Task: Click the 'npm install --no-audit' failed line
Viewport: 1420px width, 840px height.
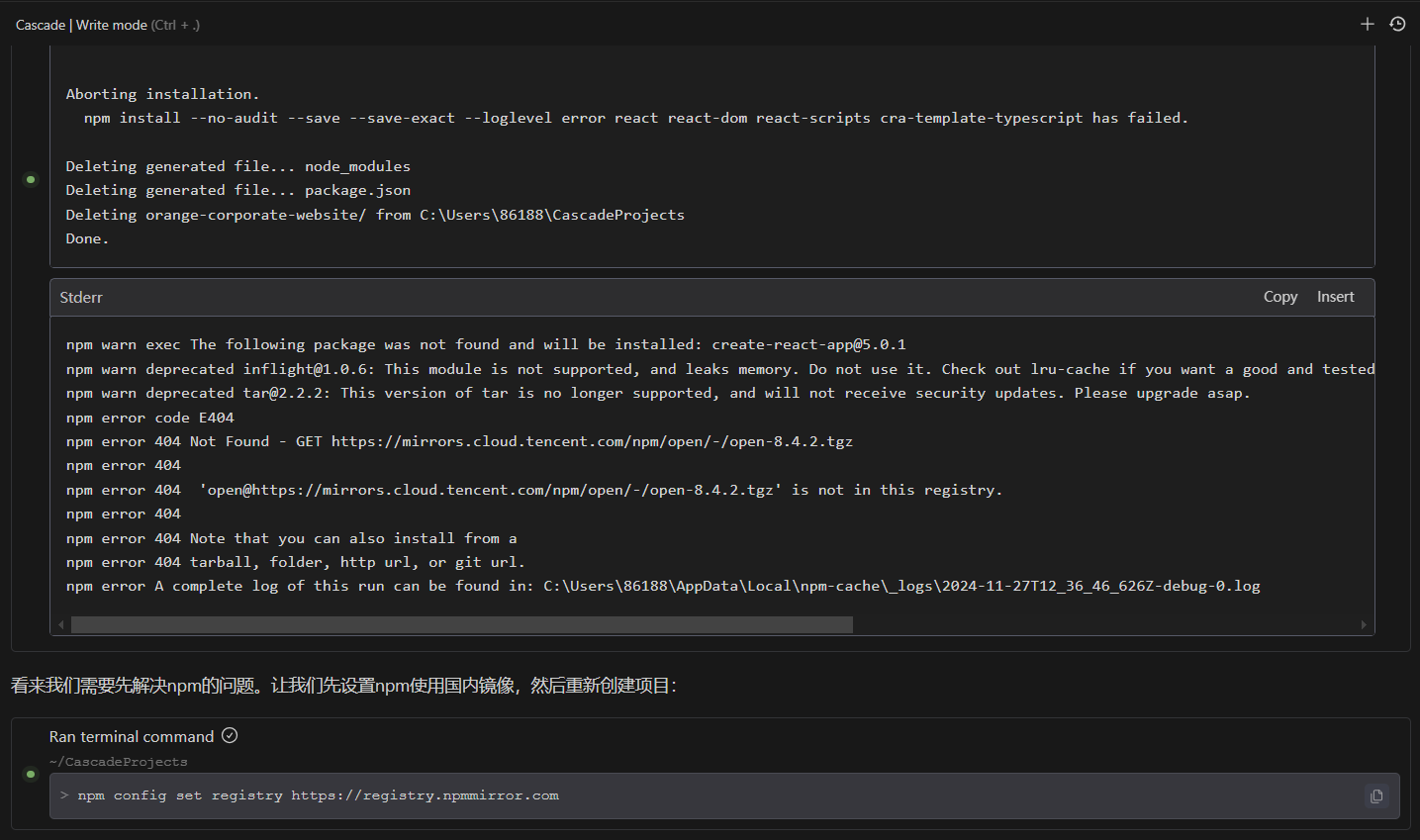Action: [x=635, y=118]
